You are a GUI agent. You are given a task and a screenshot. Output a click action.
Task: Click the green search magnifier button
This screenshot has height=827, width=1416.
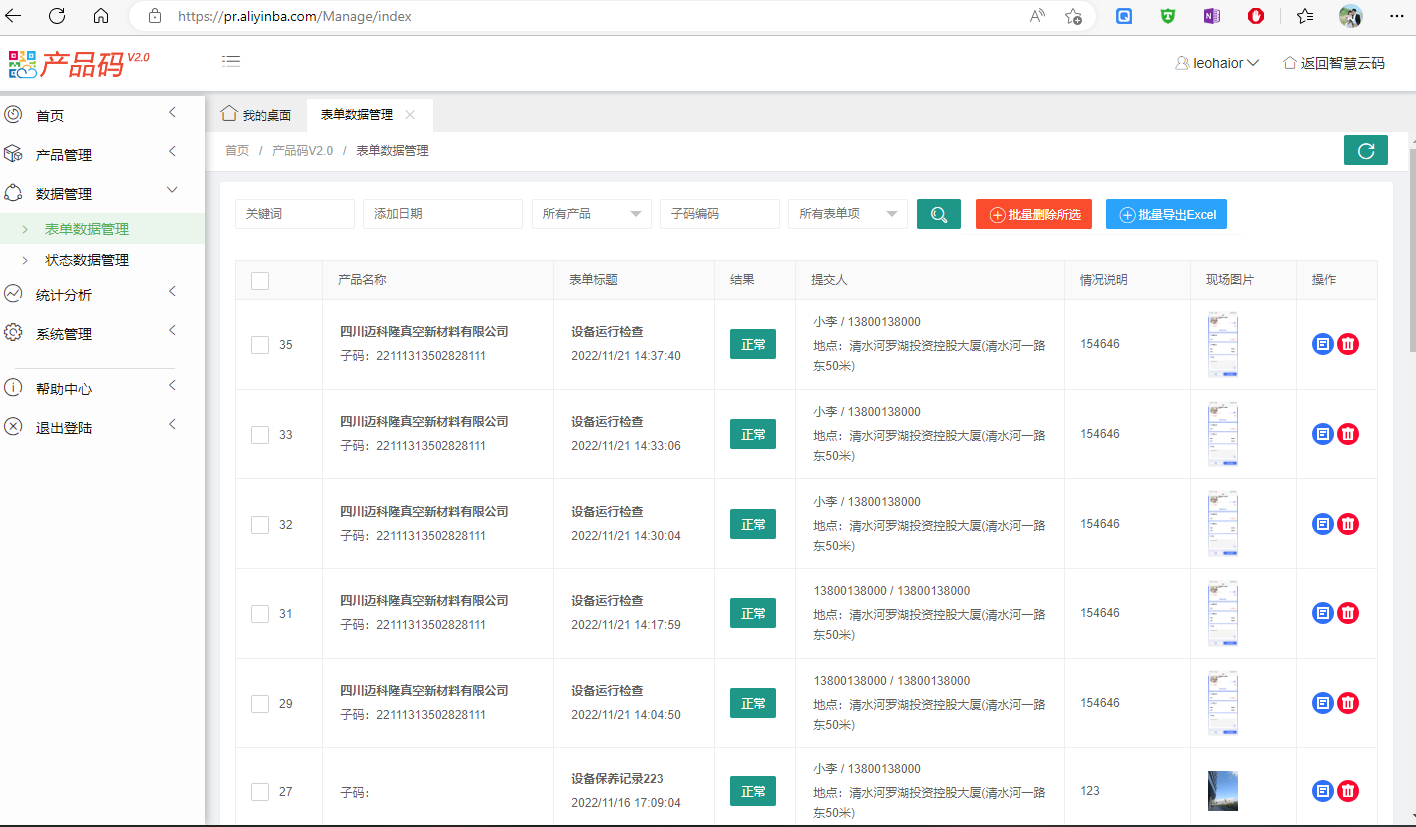(938, 214)
